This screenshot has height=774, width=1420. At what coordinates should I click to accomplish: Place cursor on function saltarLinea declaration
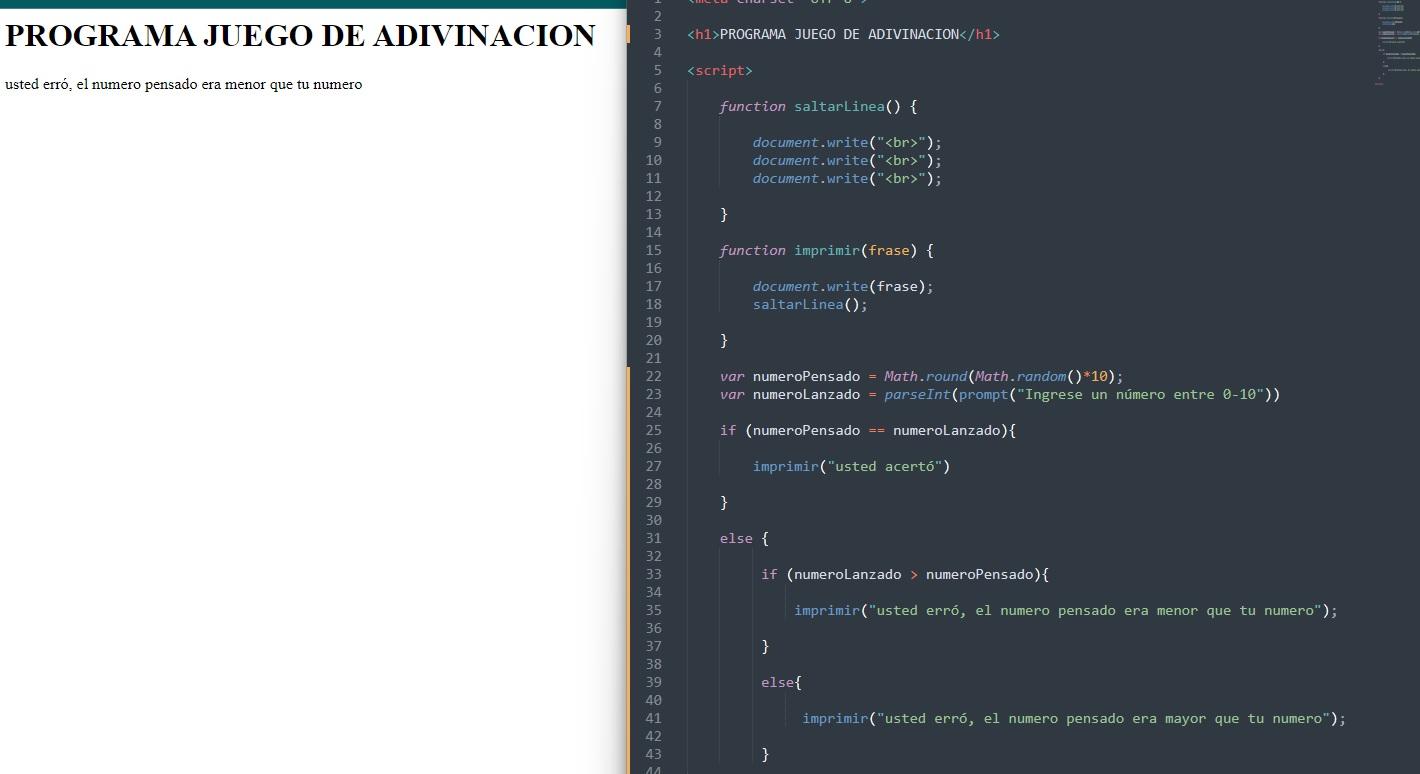coord(818,106)
